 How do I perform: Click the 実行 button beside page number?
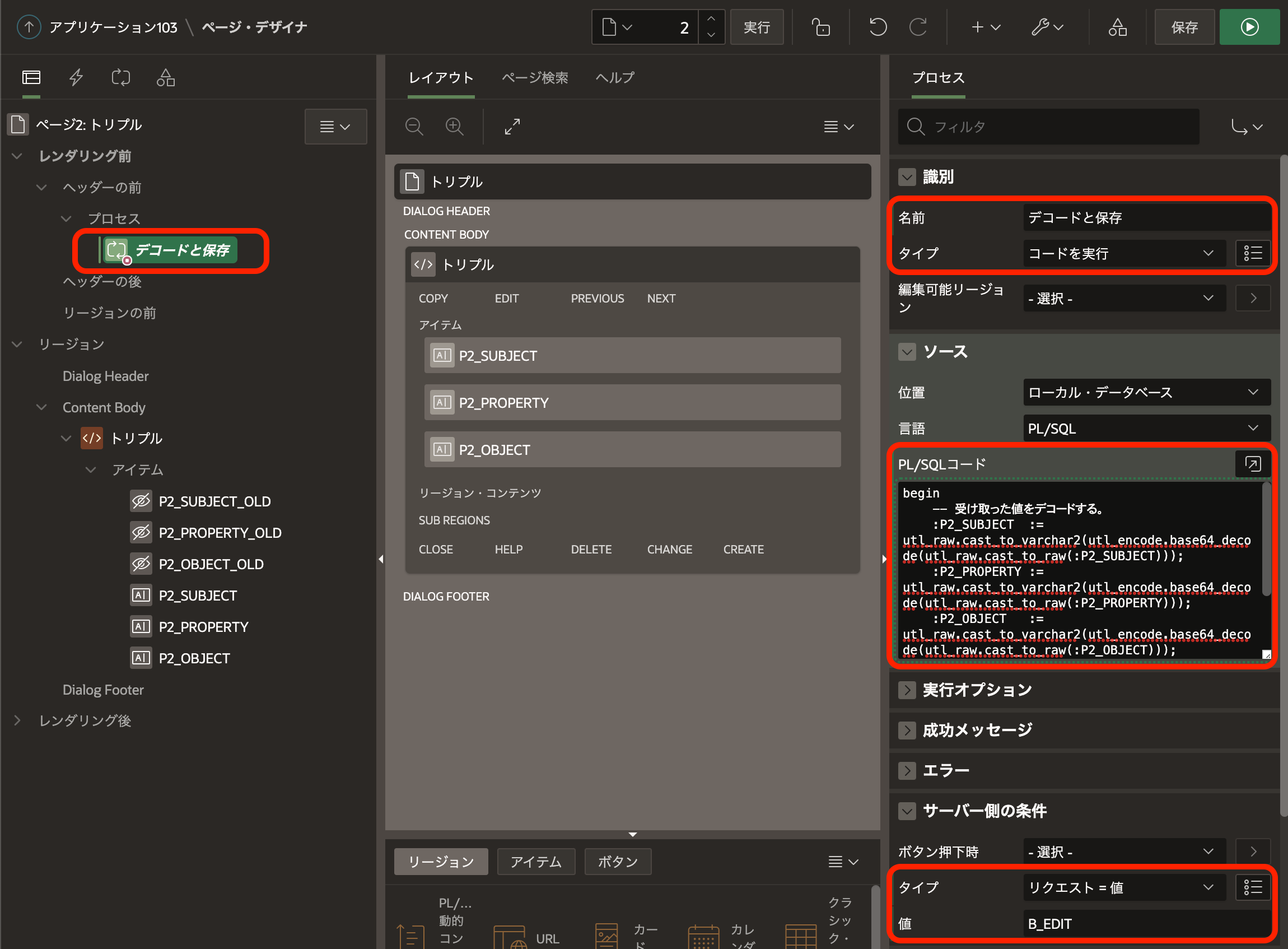pos(756,27)
